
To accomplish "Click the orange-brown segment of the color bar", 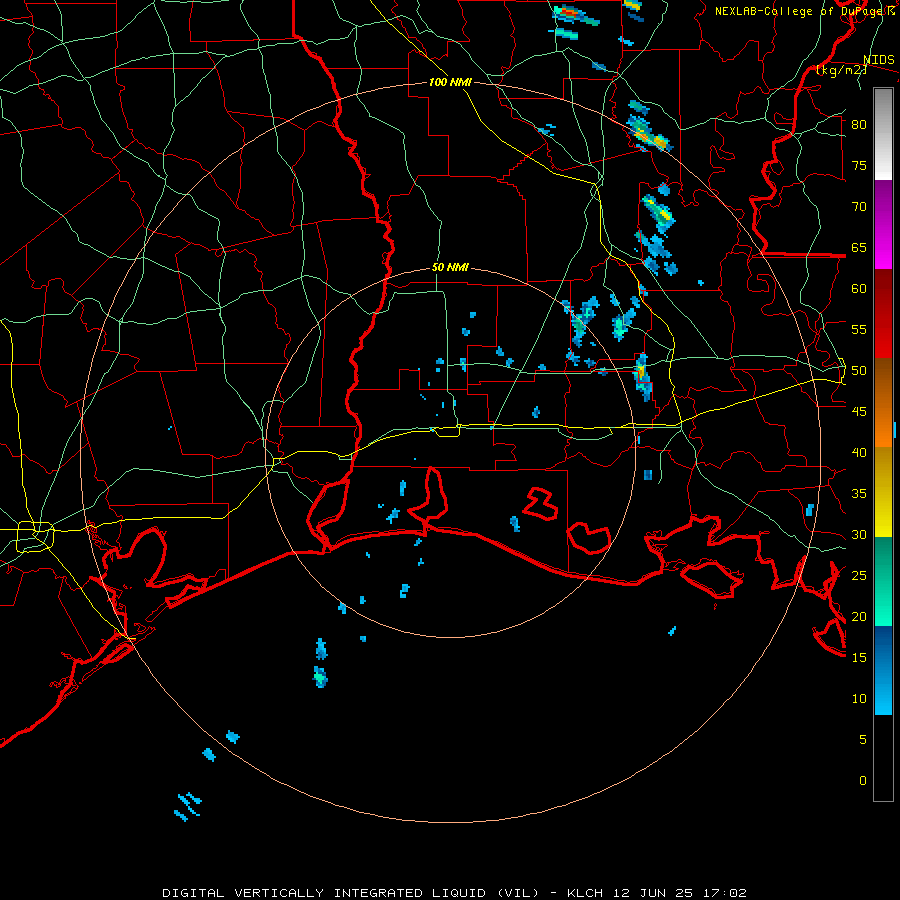I will pyautogui.click(x=883, y=402).
